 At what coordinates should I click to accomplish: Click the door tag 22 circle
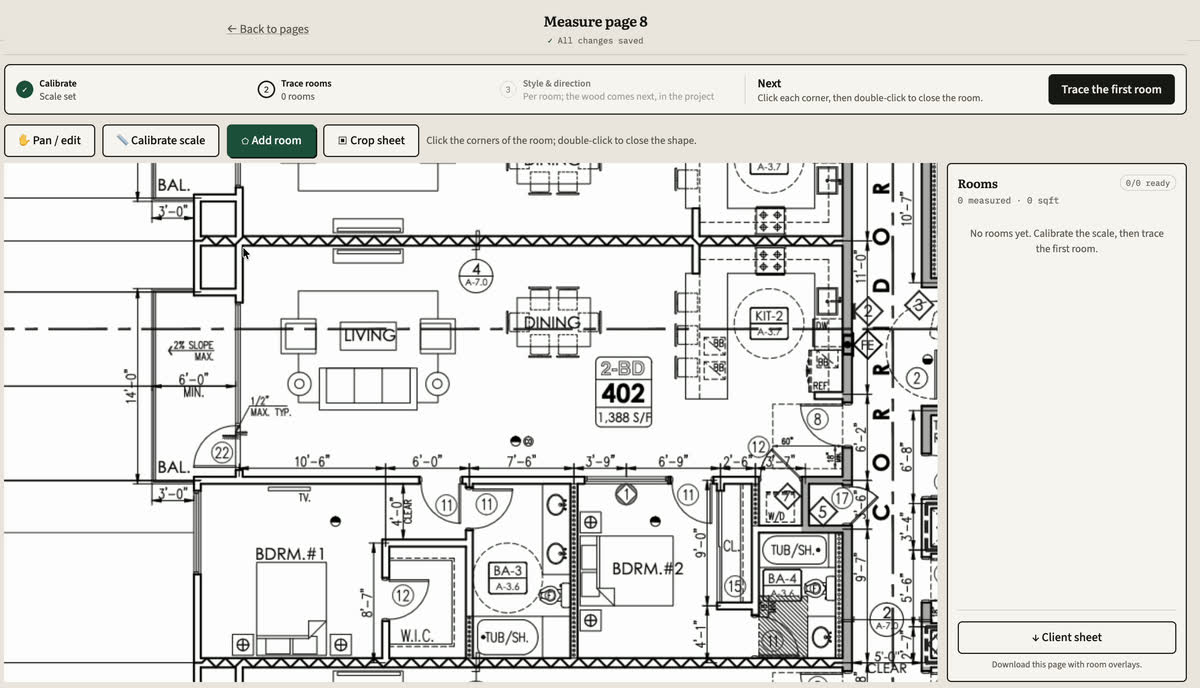point(221,453)
